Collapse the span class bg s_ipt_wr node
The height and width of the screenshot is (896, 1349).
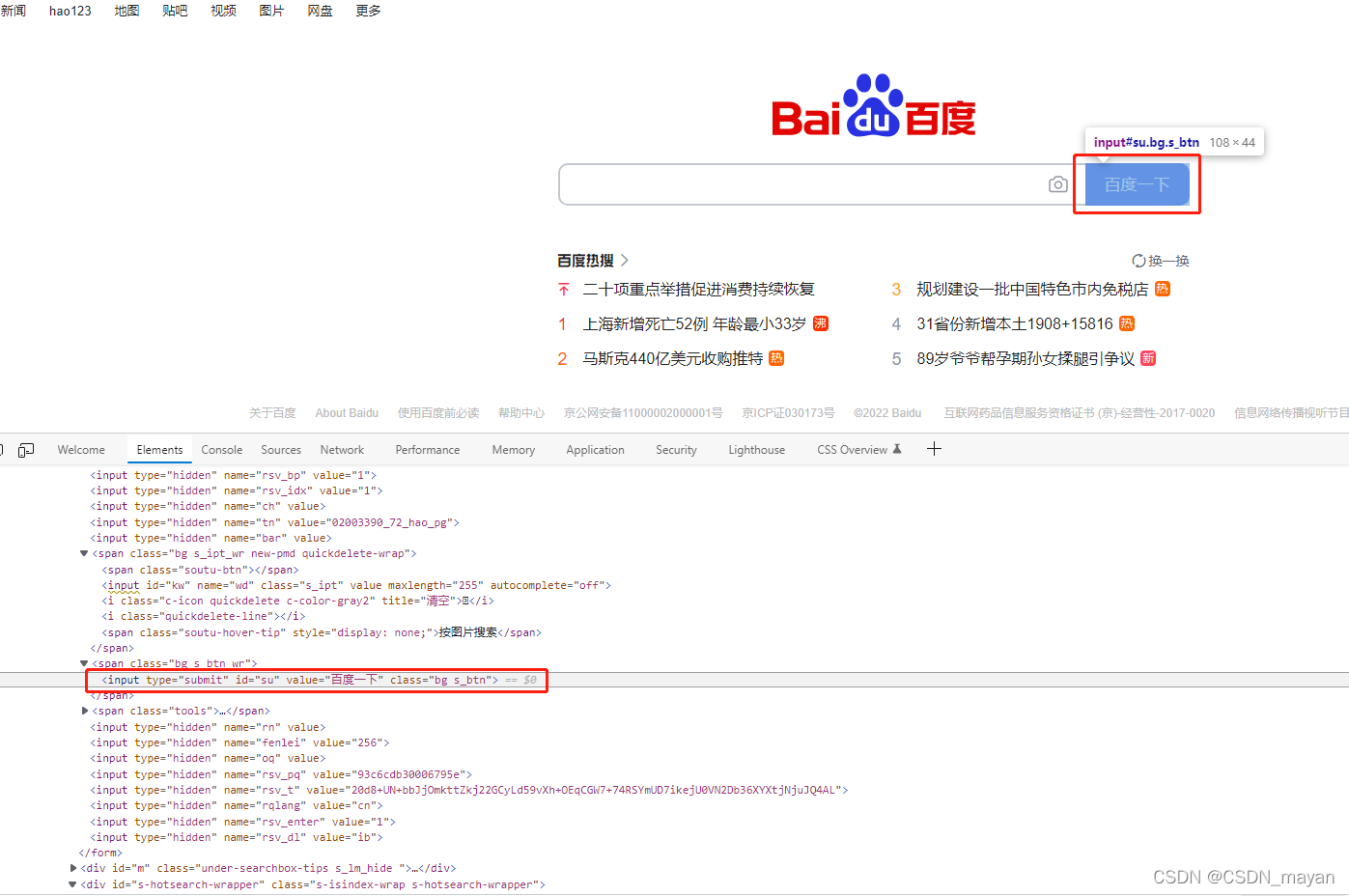pyautogui.click(x=84, y=554)
